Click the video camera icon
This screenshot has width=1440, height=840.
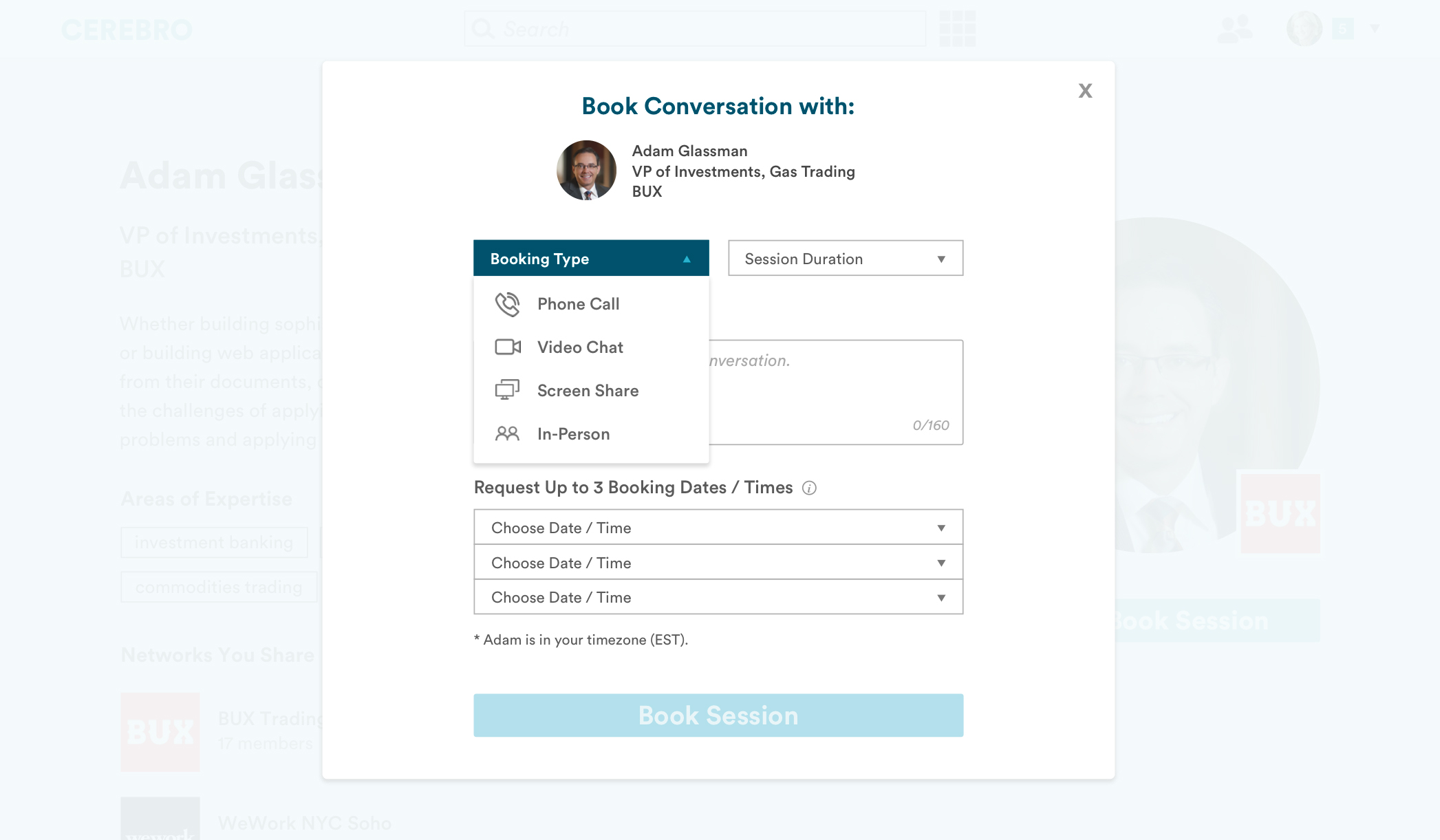pos(508,347)
